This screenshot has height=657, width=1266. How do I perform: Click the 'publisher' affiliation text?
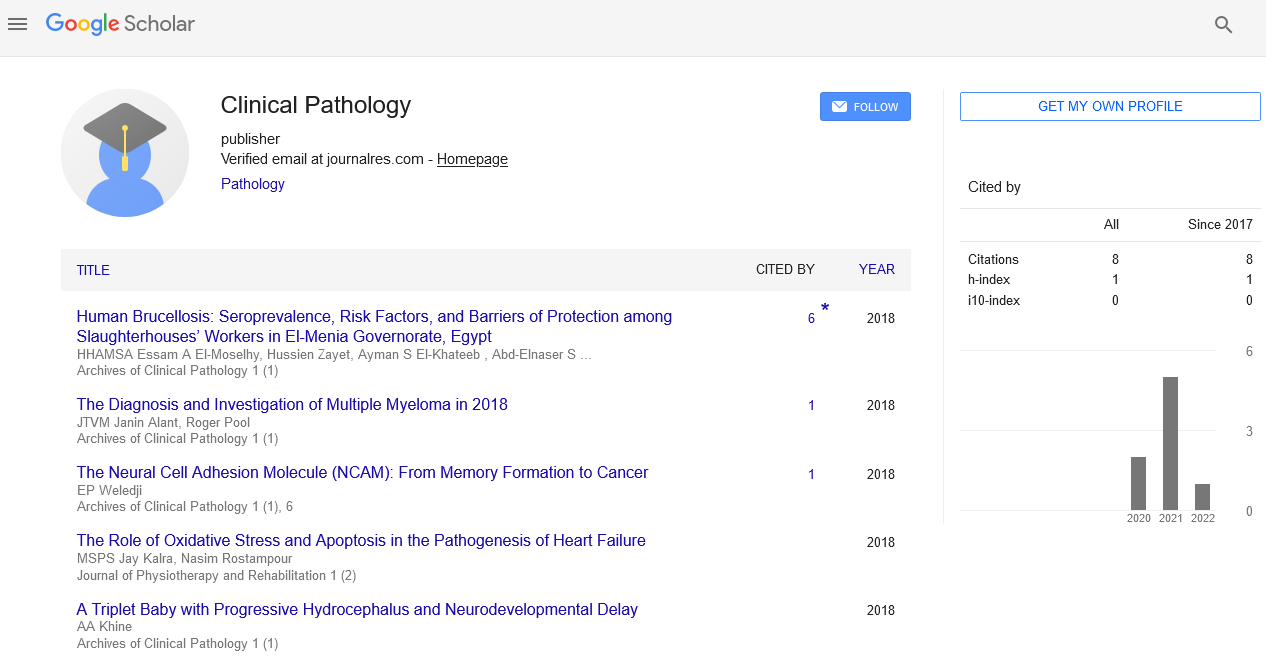click(x=250, y=139)
